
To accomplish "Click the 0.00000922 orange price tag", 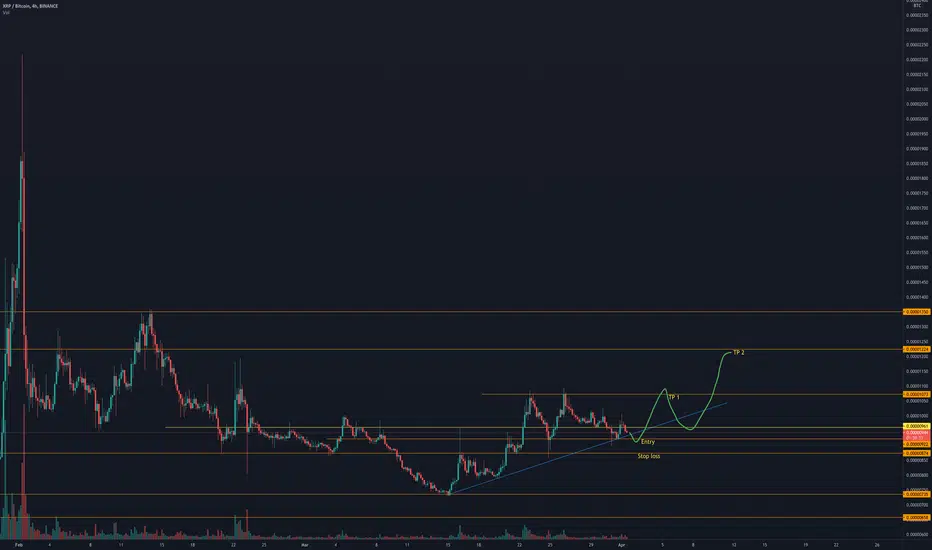I will (917, 444).
